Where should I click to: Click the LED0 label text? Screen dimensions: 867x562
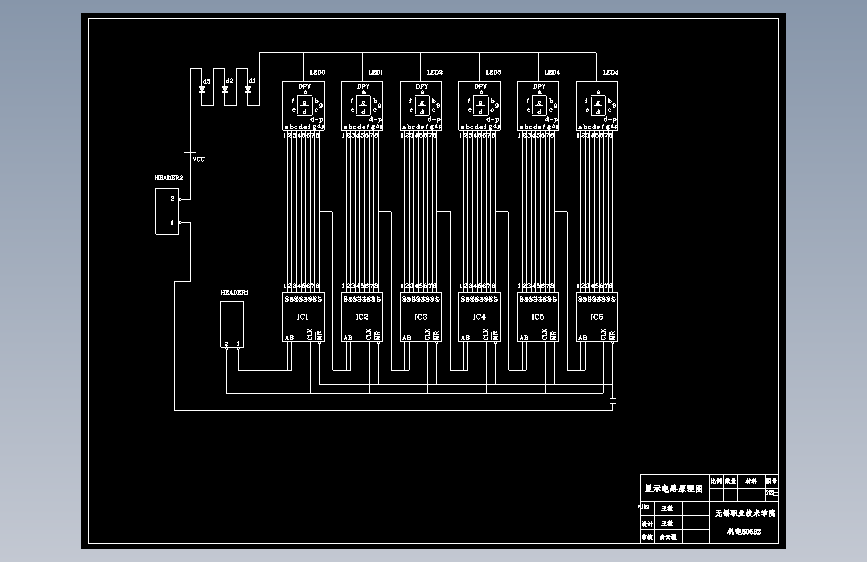pos(317,72)
